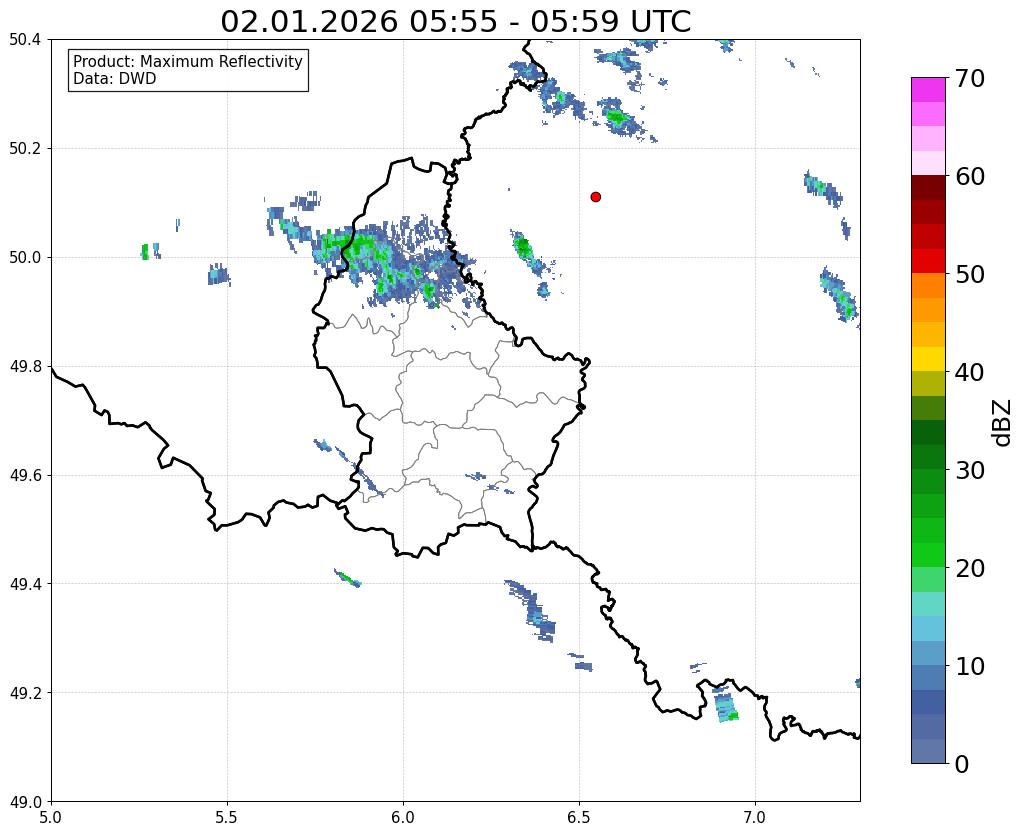Click latitude tick label 49.2
Image resolution: width=1023 pixels, height=834 pixels.
point(25,693)
